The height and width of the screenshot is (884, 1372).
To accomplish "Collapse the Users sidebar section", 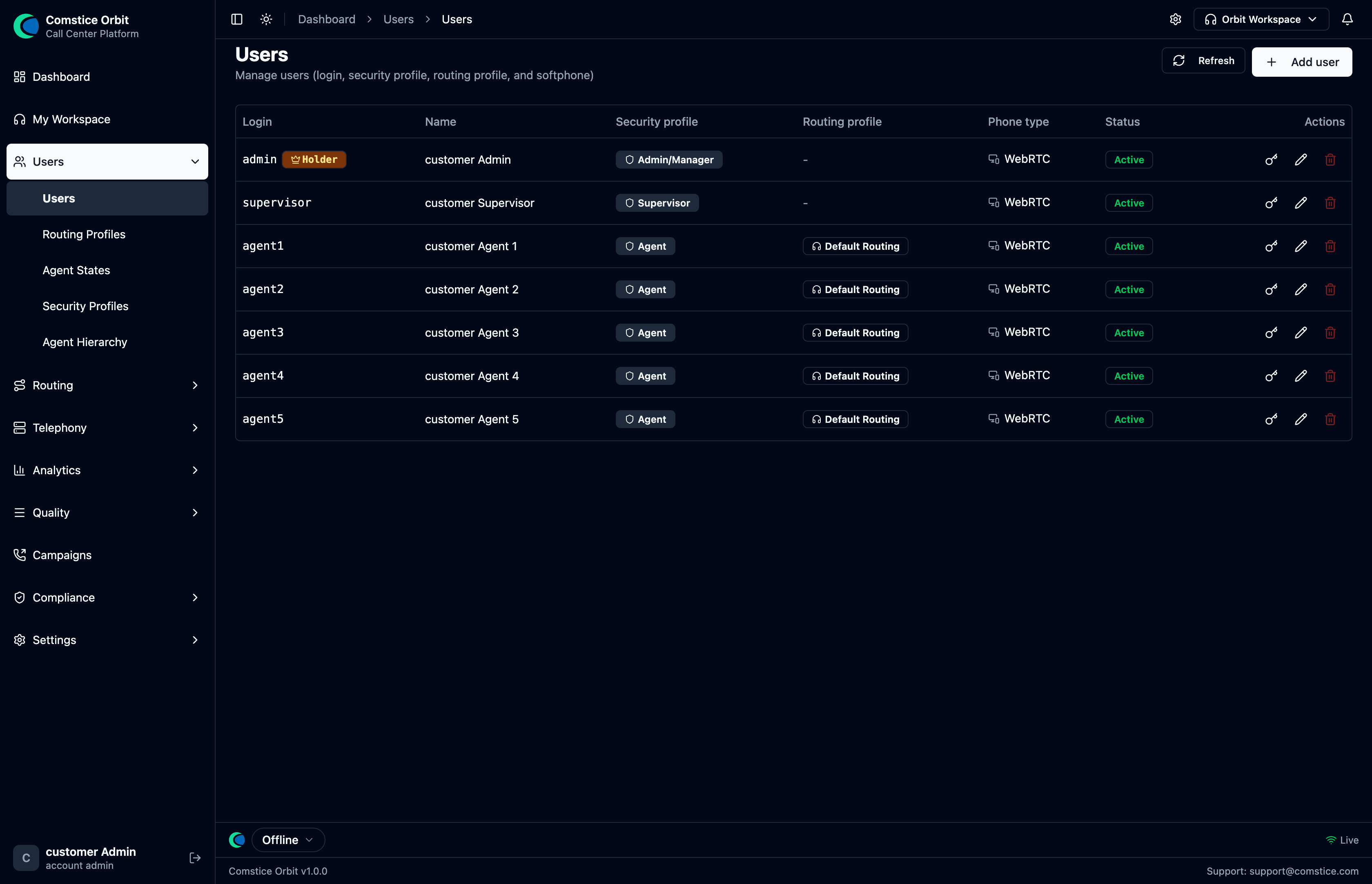I will coord(107,161).
